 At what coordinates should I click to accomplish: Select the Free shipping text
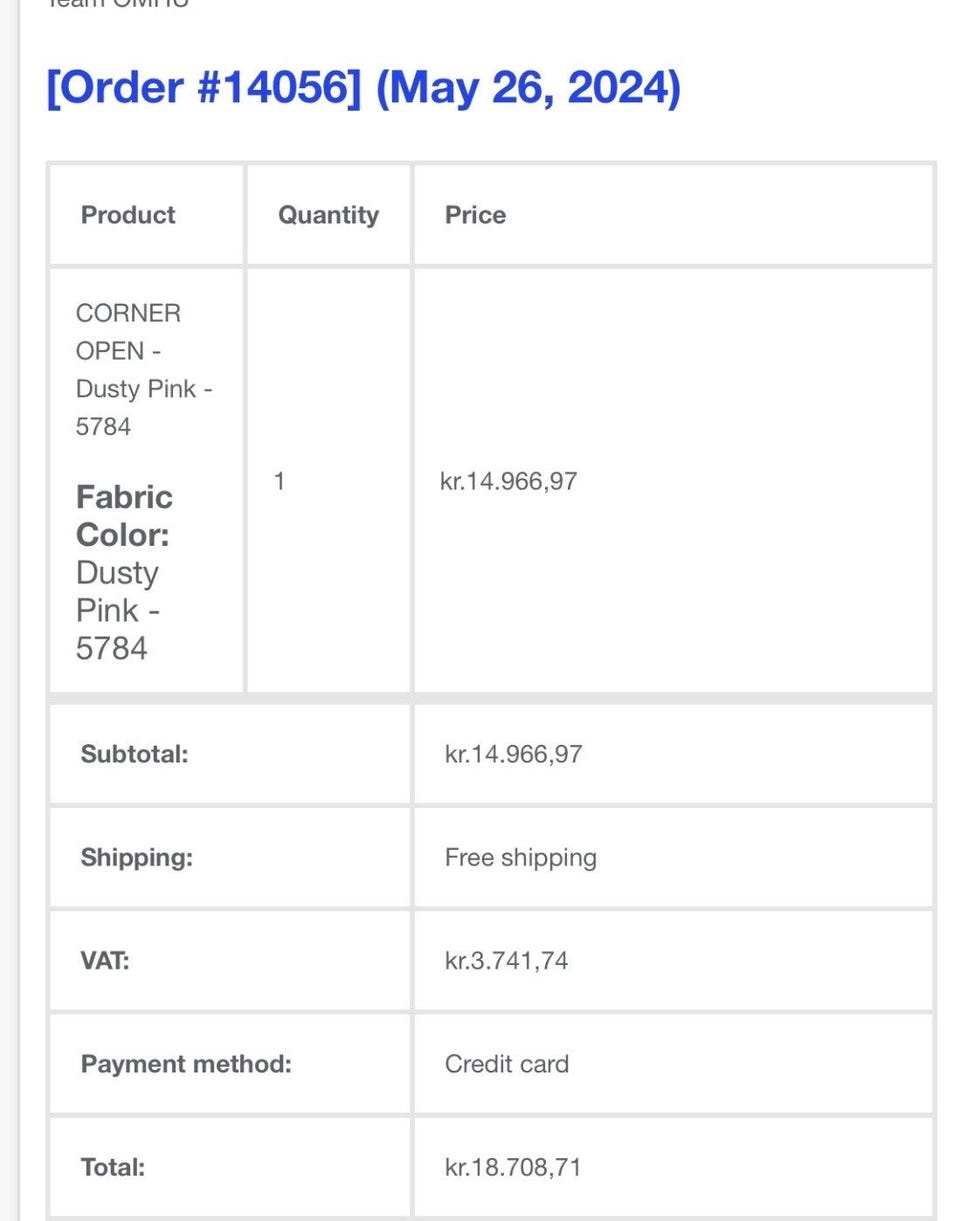coord(520,857)
